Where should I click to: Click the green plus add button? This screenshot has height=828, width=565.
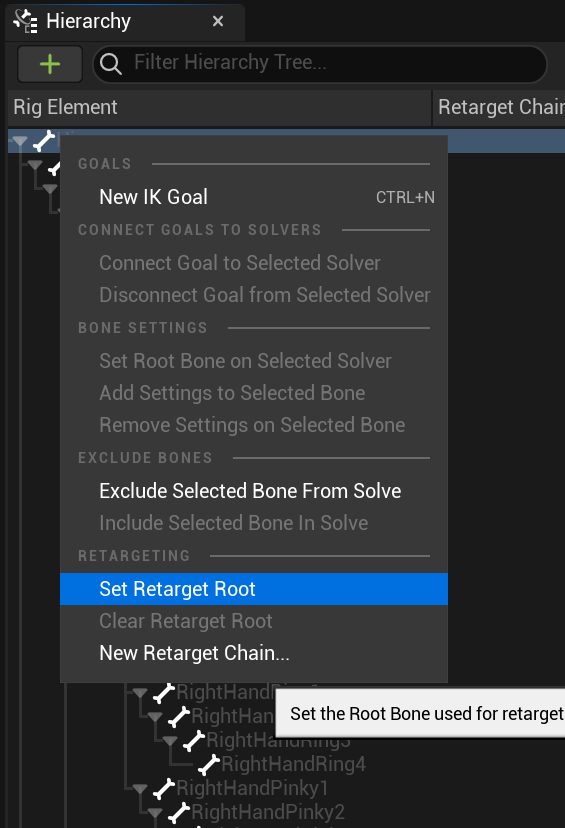50,64
